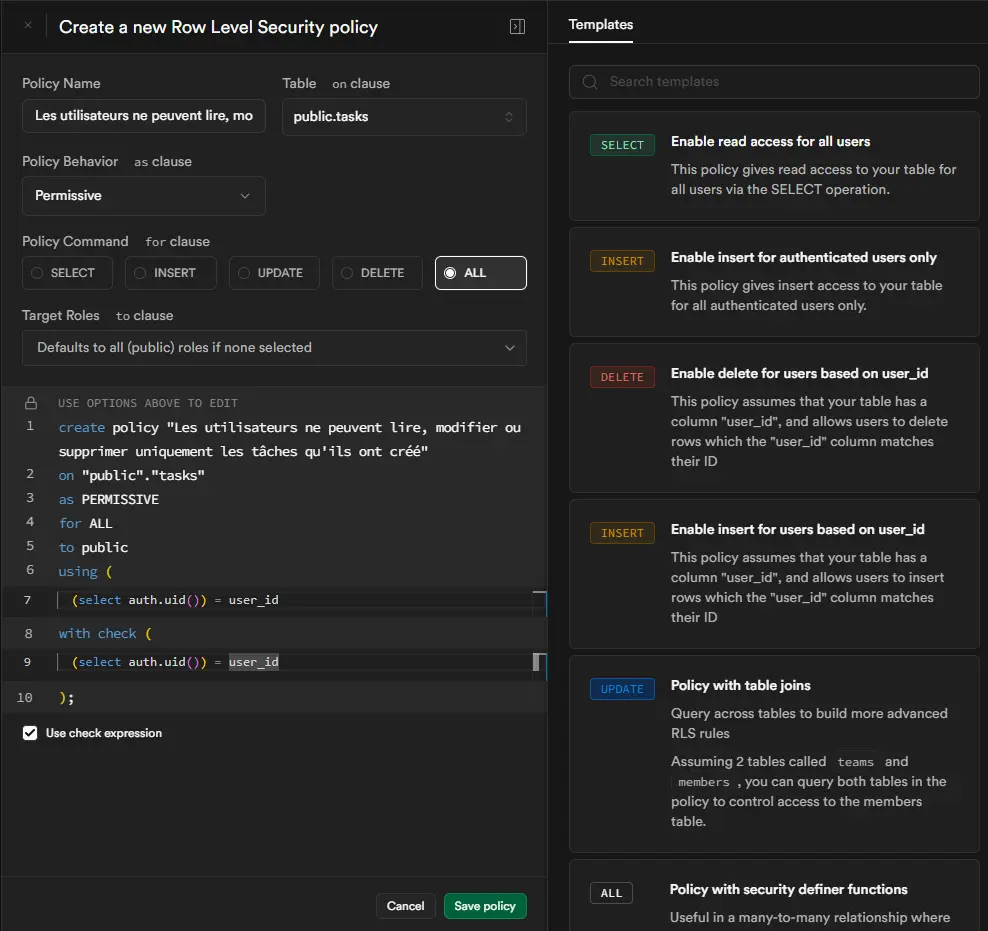Apply 'Policy with table joins' template
This screenshot has width=988, height=931.
point(774,754)
